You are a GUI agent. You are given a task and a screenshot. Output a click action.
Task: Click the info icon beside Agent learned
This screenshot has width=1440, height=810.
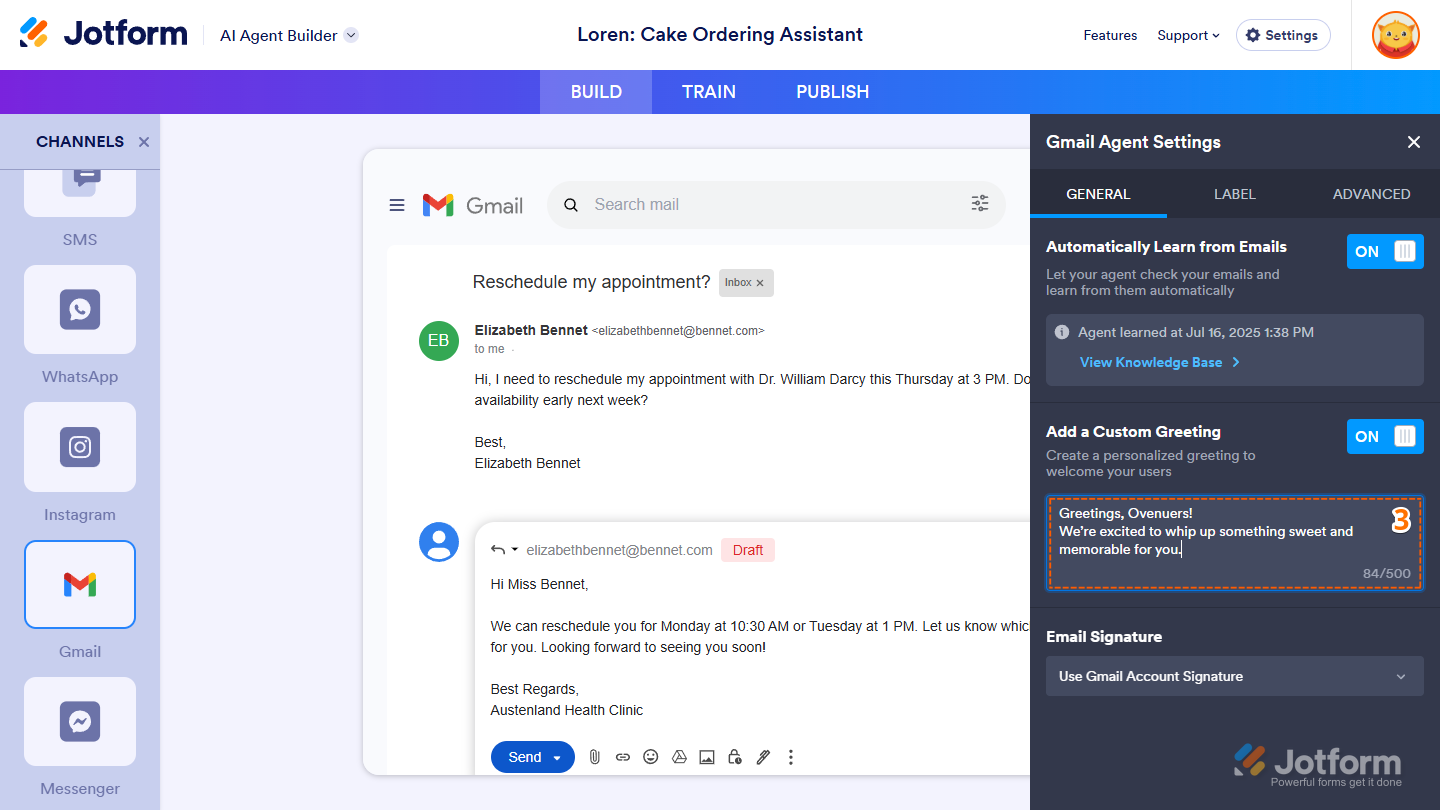[1062, 332]
